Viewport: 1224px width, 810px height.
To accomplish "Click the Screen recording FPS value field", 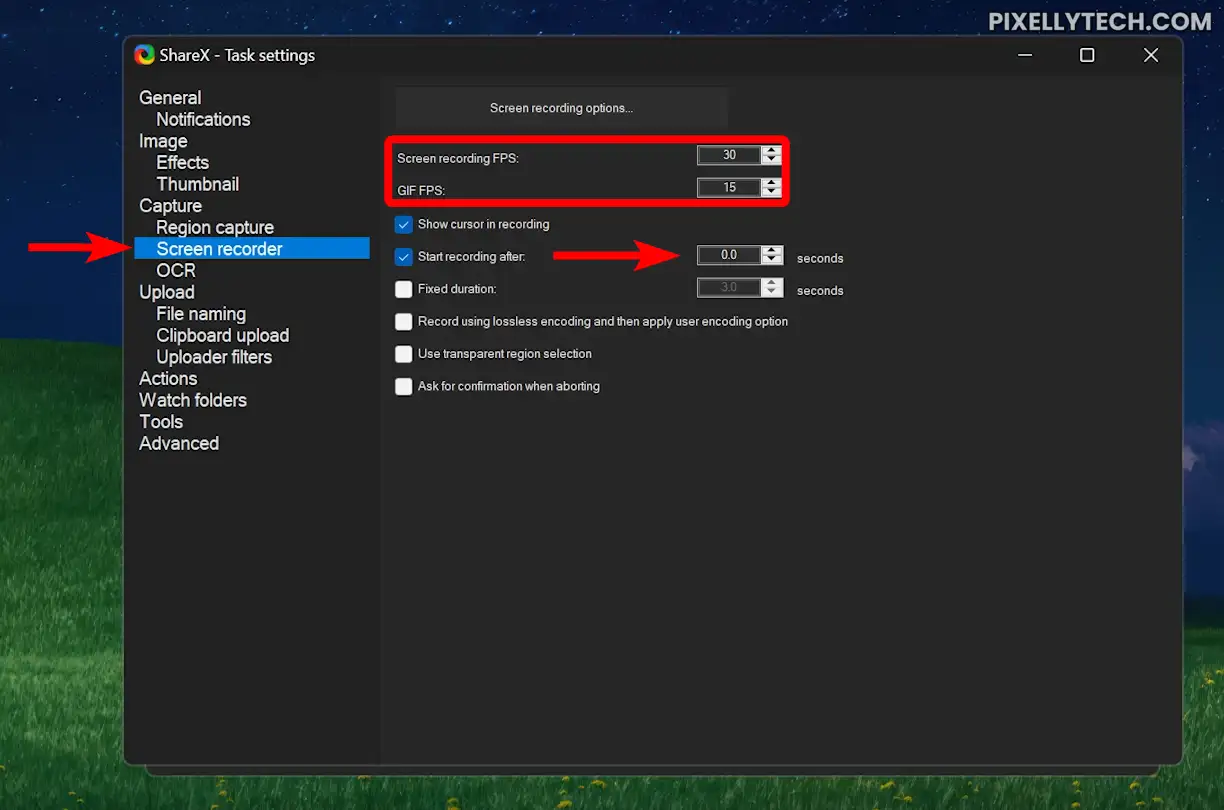I will 729,155.
